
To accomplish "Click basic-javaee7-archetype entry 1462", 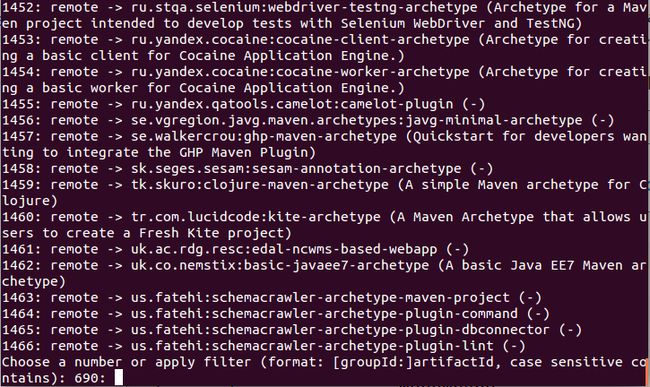I will click(280, 266).
